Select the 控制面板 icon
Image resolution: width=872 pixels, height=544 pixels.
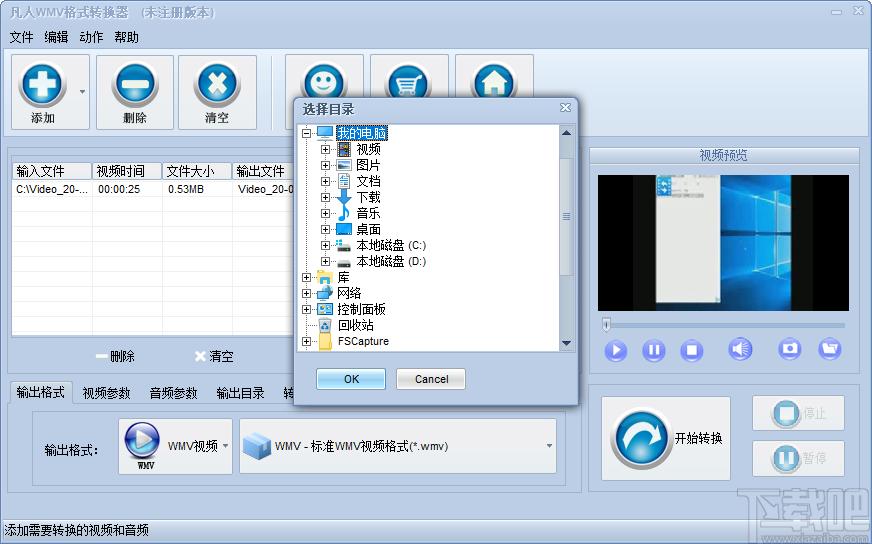325,309
